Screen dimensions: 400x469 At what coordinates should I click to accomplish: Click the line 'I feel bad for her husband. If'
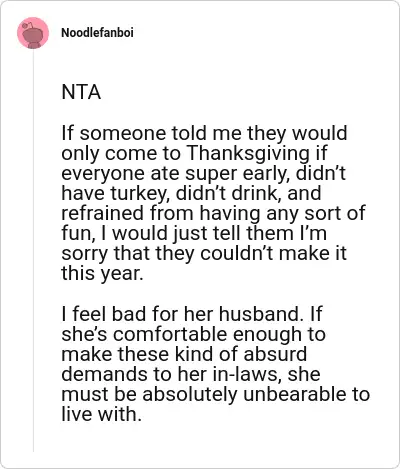[x=192, y=314]
